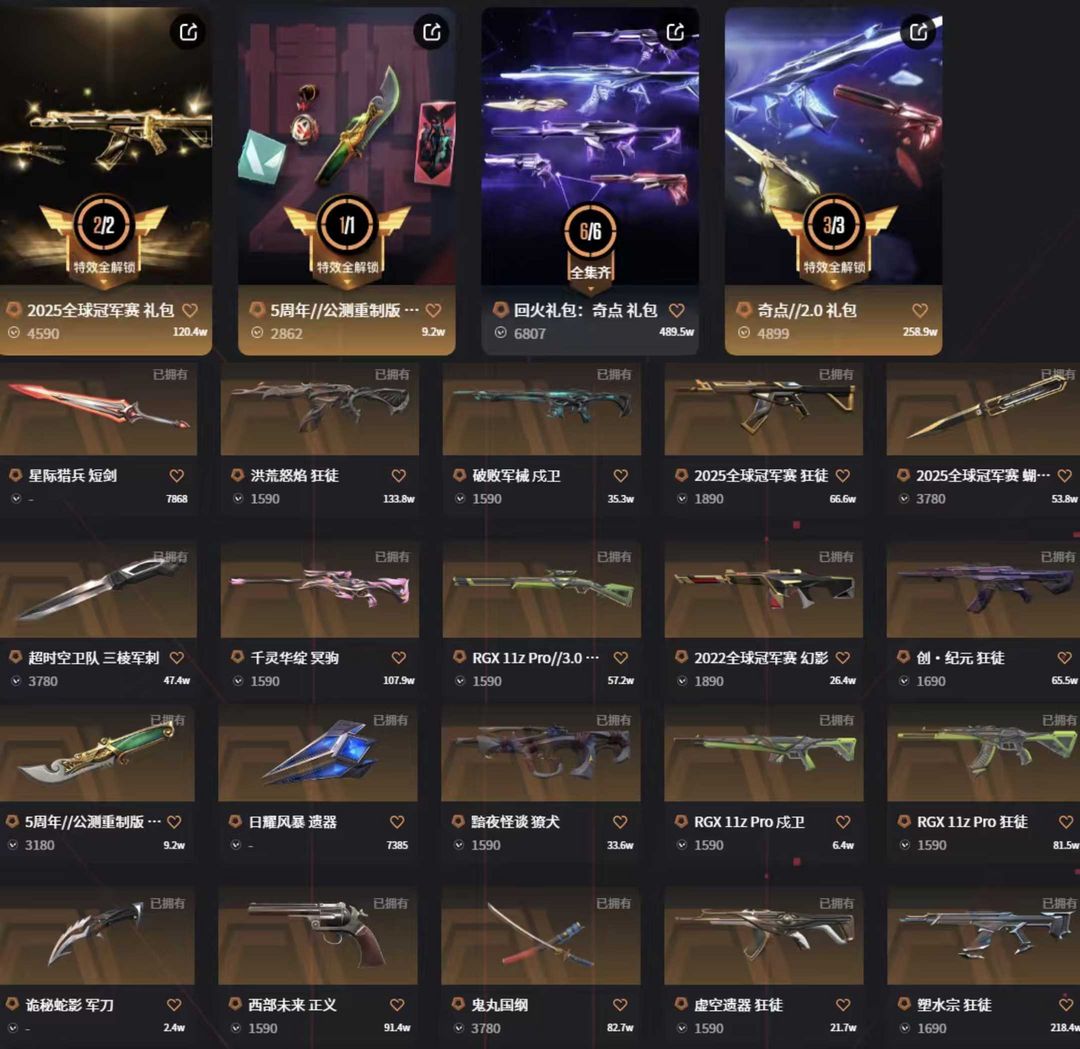Share the 2025全球冠军赛 礼包 bundle card

point(189,32)
